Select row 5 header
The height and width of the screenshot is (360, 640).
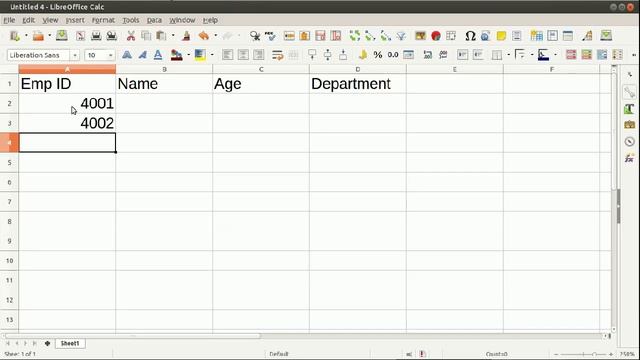click(9, 162)
